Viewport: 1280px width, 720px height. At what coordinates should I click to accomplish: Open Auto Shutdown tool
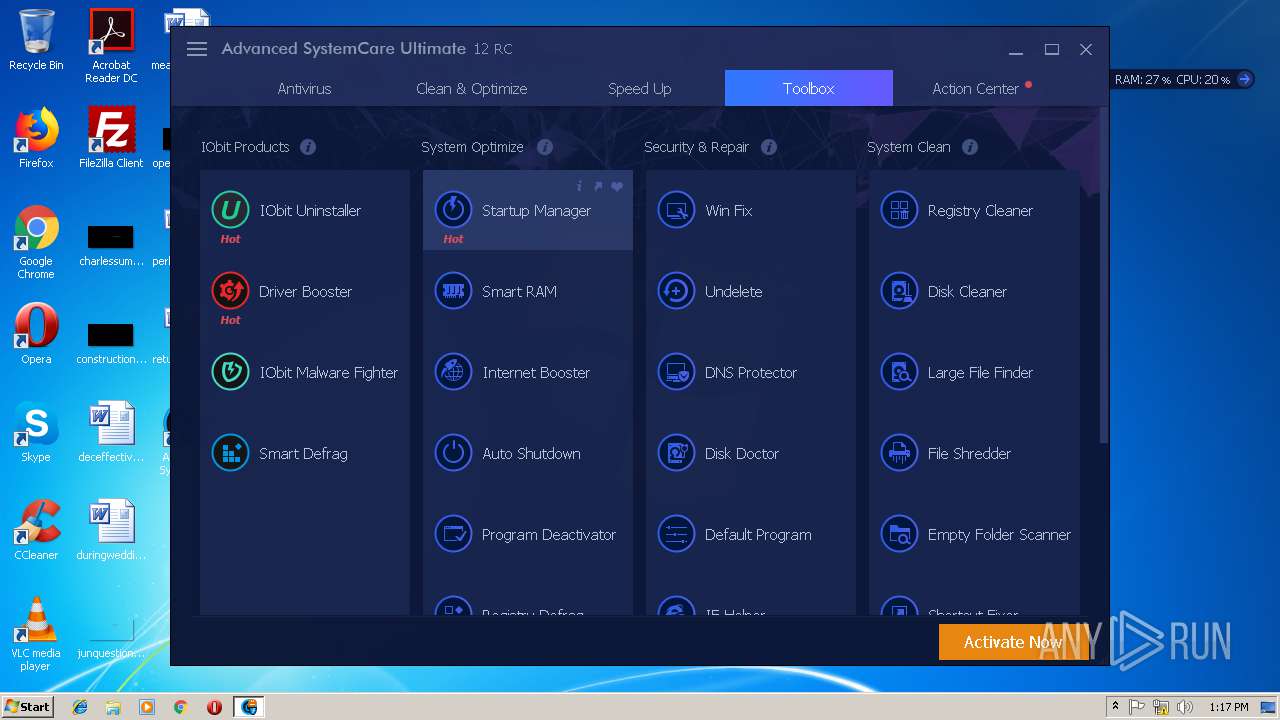pyautogui.click(x=528, y=454)
